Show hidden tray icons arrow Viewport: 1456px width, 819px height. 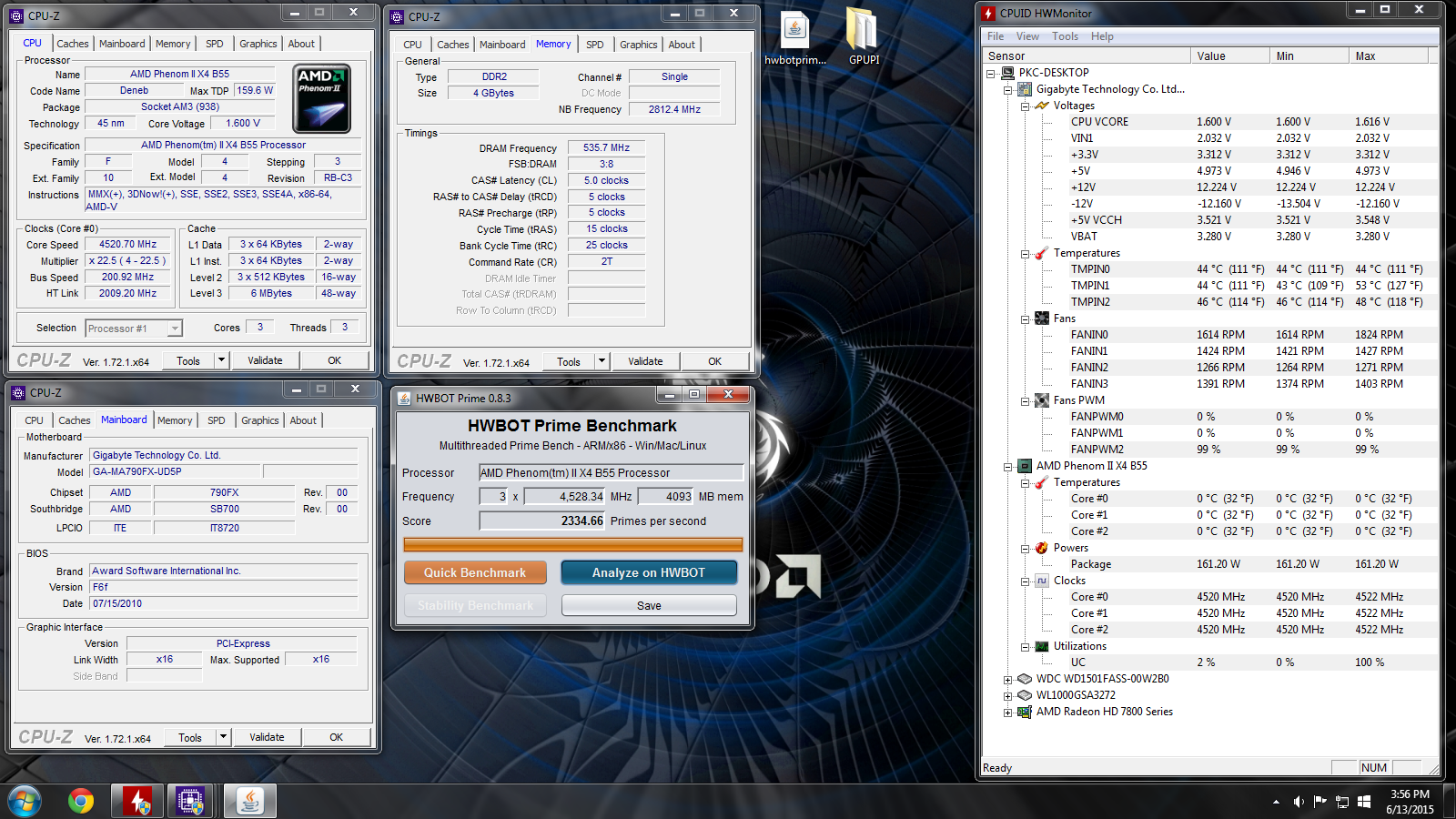(1276, 802)
